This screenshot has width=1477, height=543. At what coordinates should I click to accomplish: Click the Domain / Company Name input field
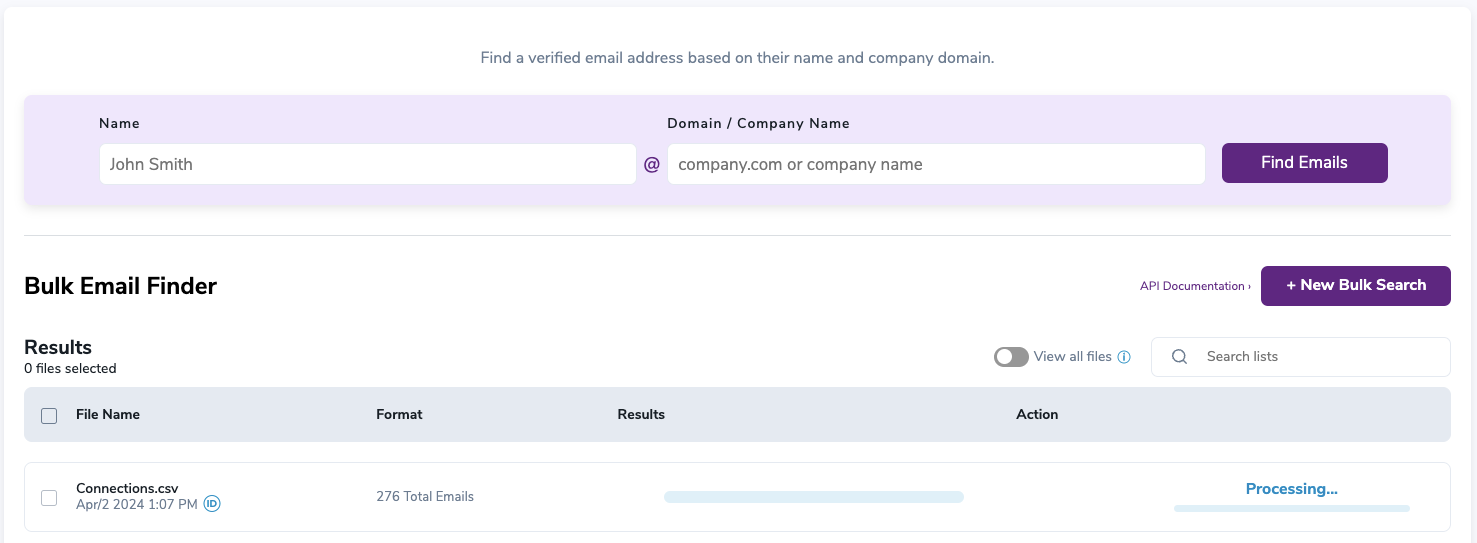pyautogui.click(x=935, y=164)
